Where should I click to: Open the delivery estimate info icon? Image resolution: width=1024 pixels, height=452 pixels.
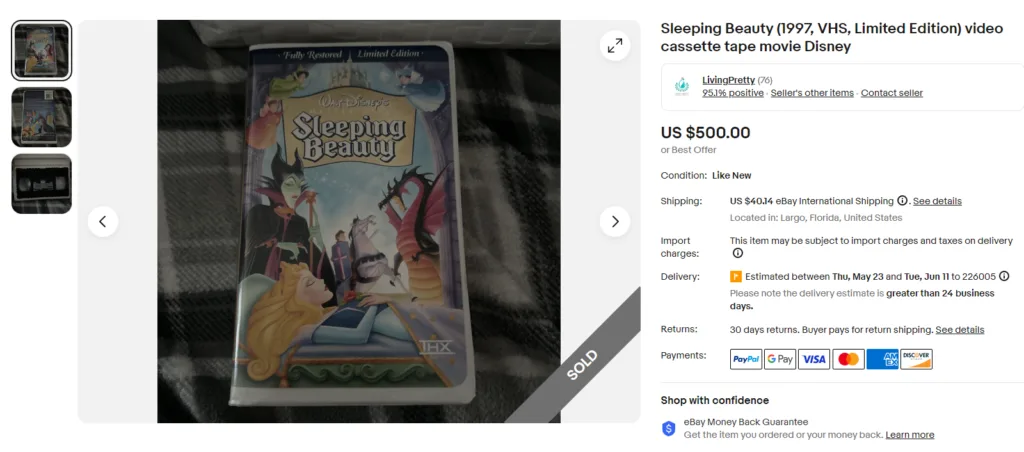point(1004,276)
